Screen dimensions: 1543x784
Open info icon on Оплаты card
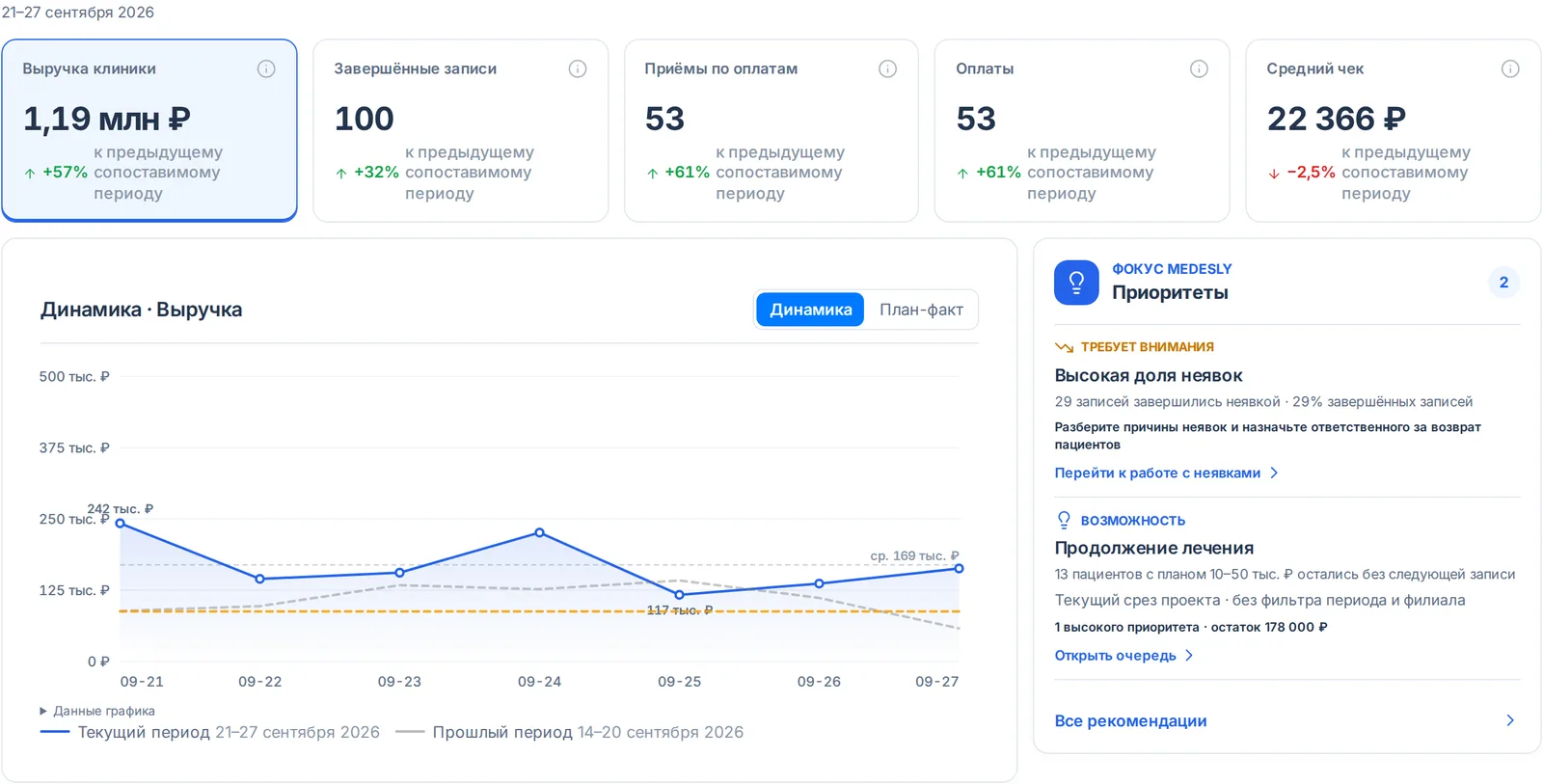click(x=1199, y=68)
